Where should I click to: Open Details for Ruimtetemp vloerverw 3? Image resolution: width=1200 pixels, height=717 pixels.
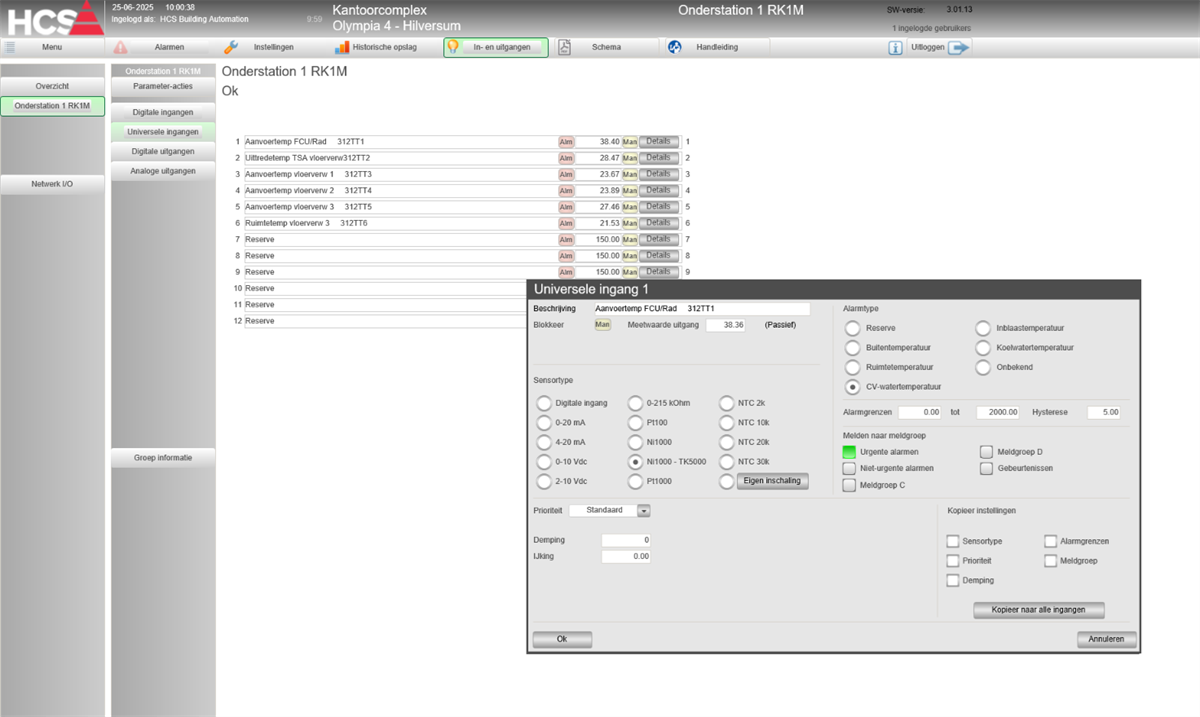(x=659, y=223)
